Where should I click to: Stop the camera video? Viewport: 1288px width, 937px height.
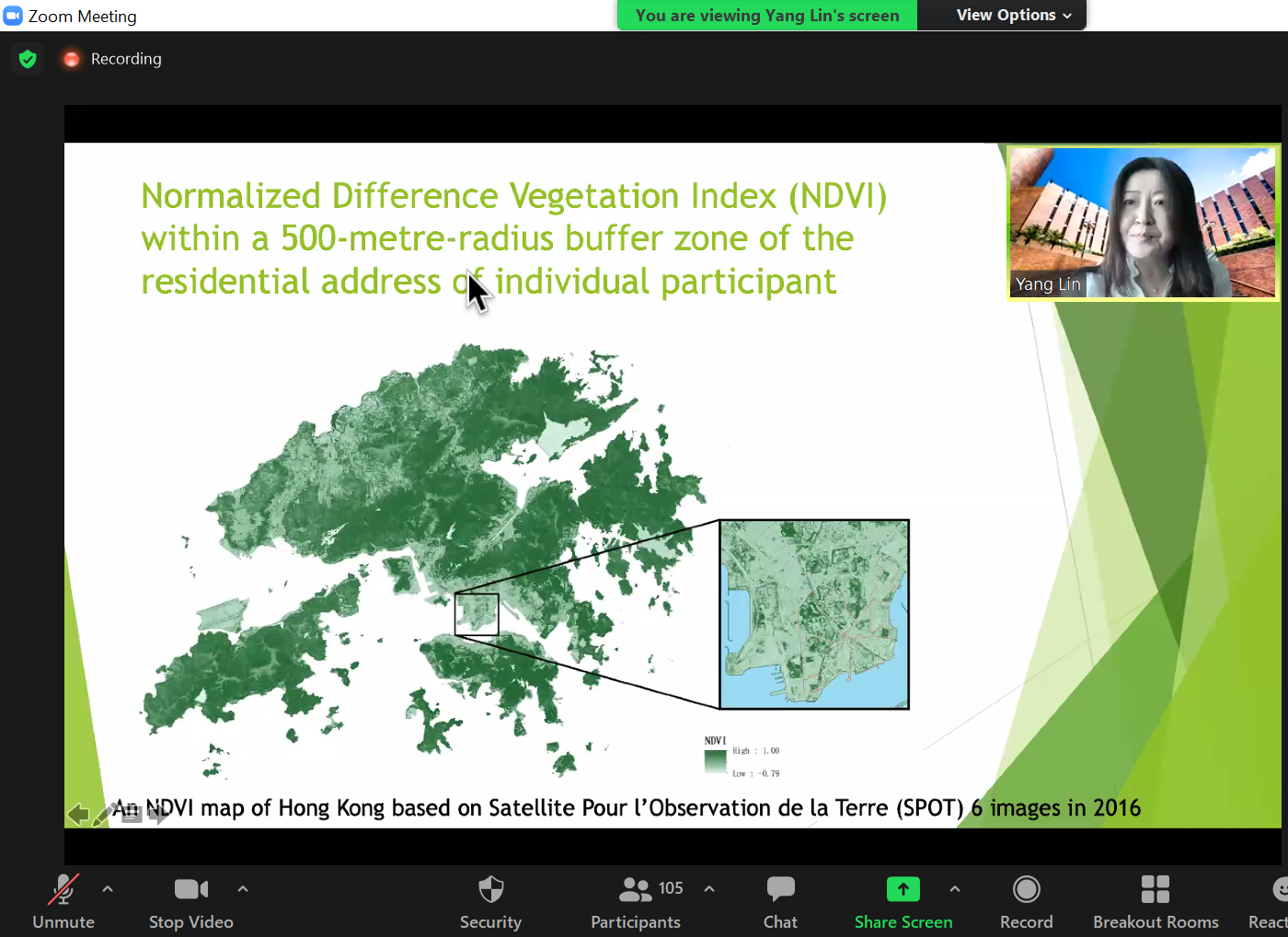(190, 901)
